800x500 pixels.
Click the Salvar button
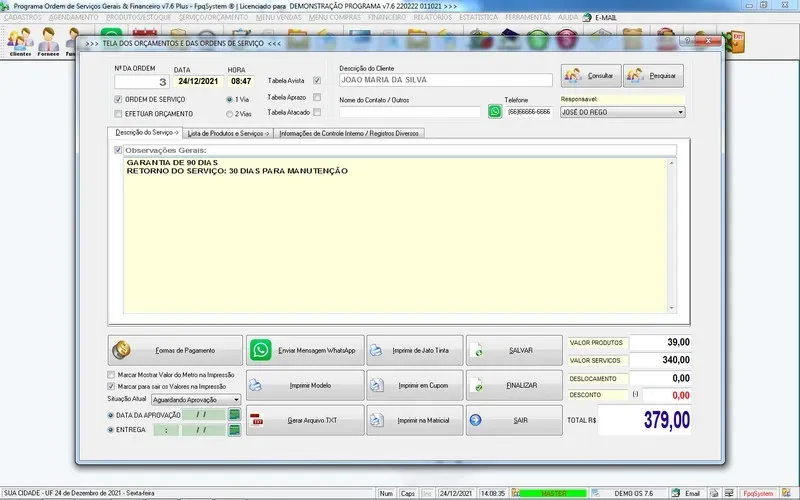tap(514, 351)
